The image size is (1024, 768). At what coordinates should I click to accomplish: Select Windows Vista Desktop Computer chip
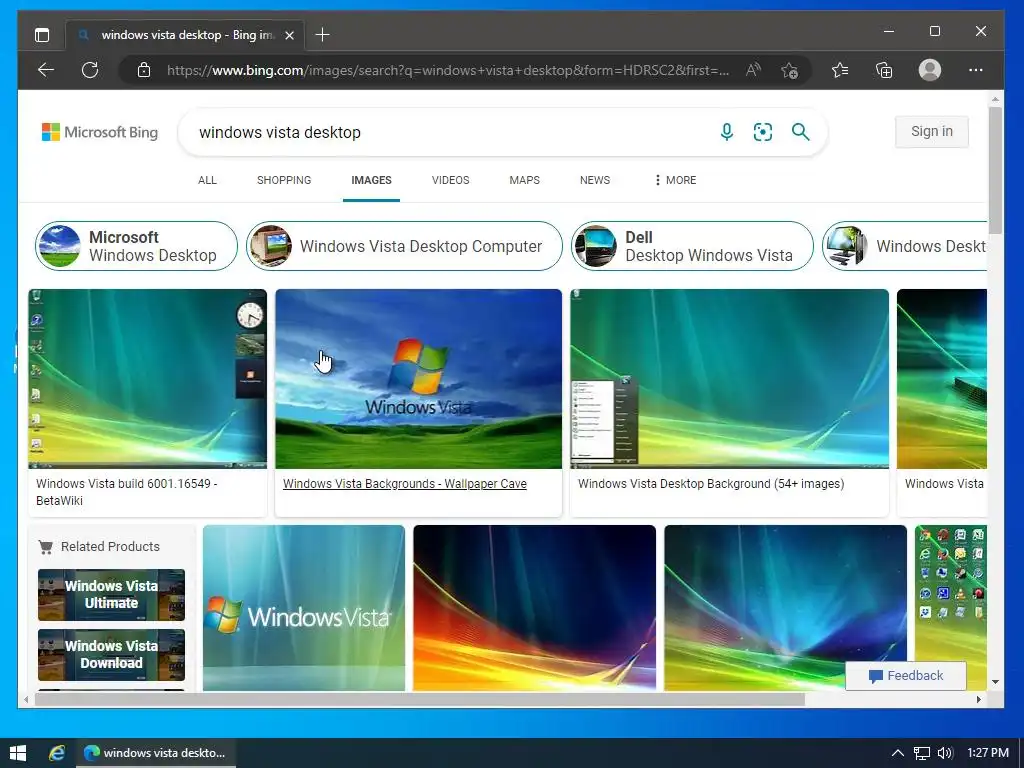tap(404, 246)
